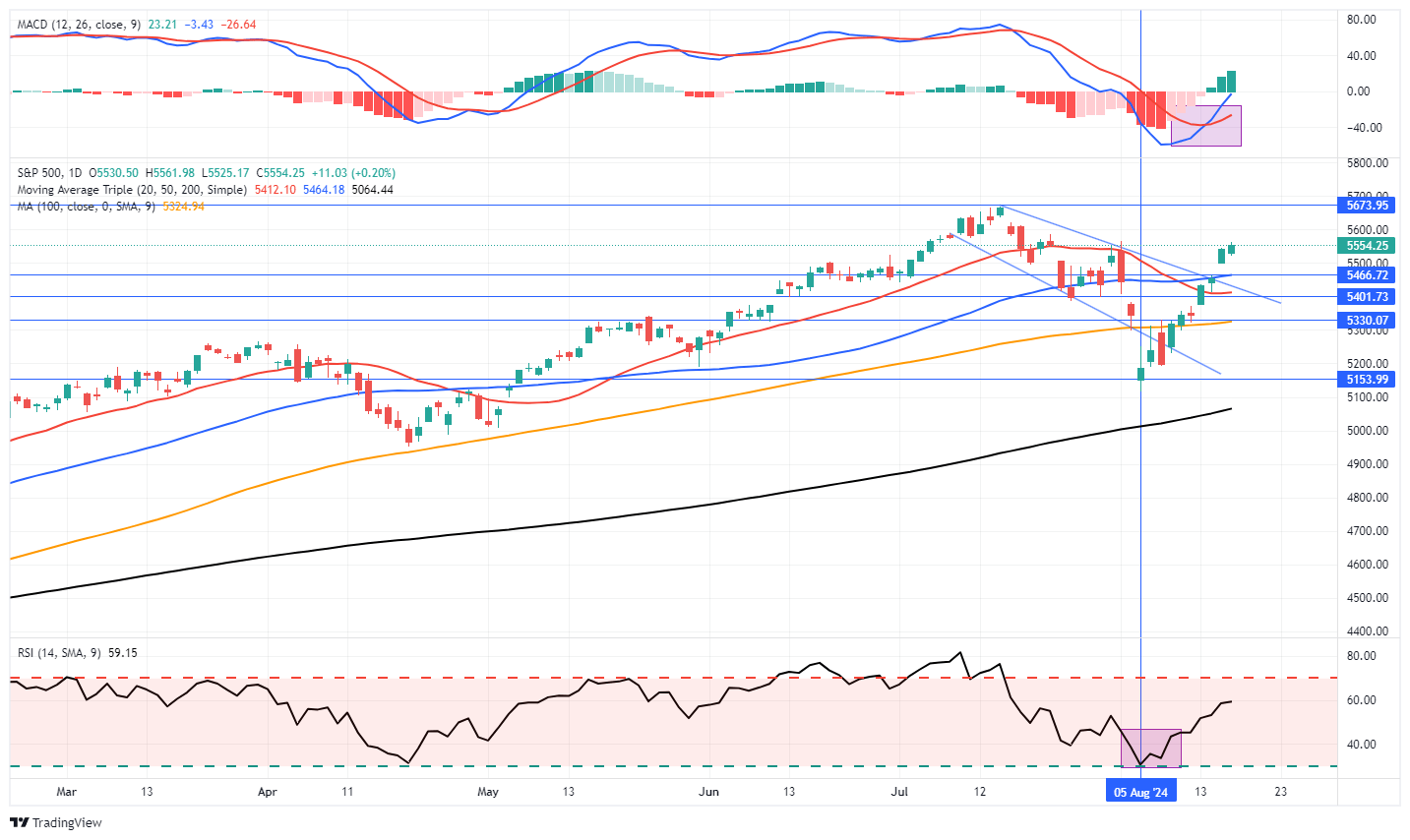Click the 5000.00 price axis label
This screenshot has width=1410, height=840.
tap(1369, 431)
